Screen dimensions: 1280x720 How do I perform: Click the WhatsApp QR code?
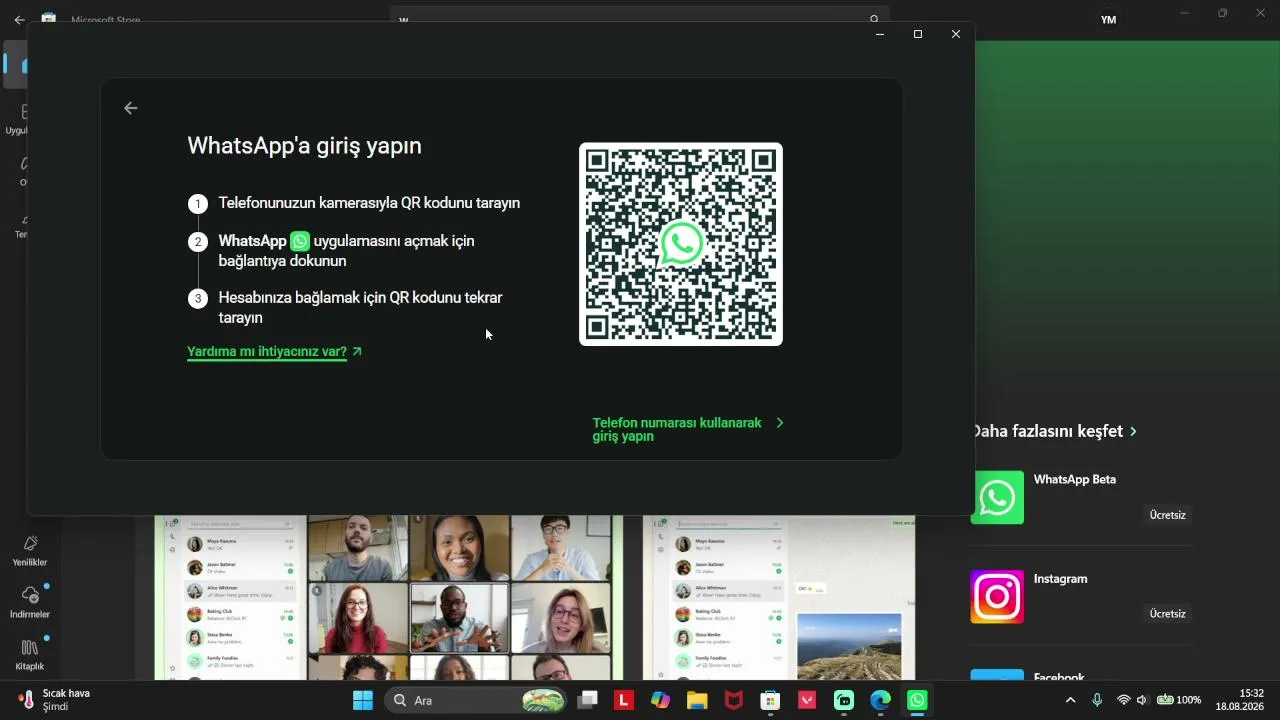point(681,244)
